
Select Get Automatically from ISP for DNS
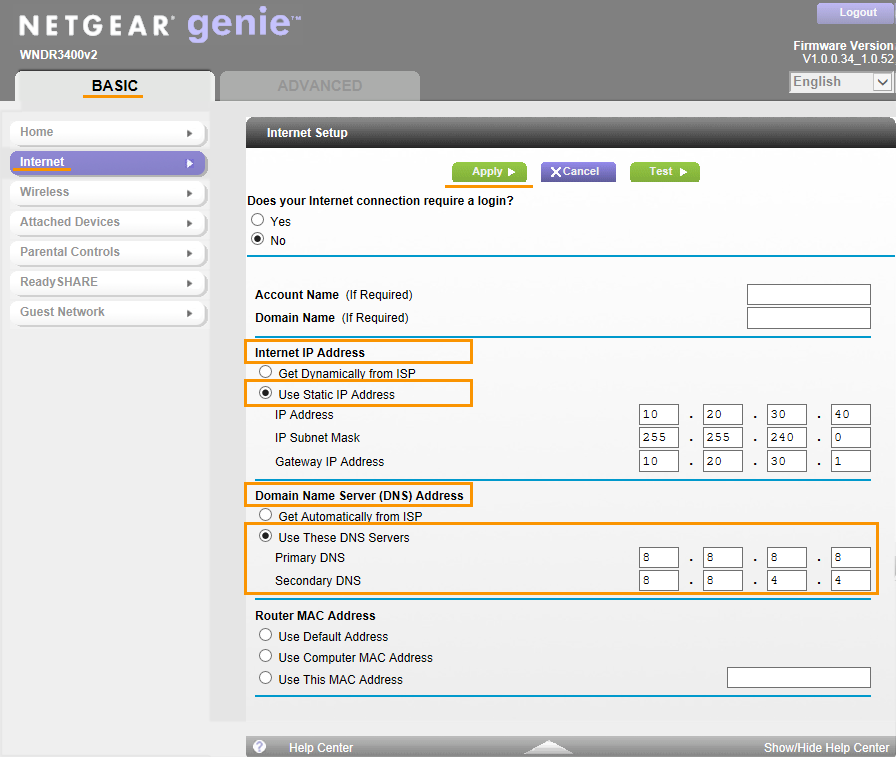[265, 515]
